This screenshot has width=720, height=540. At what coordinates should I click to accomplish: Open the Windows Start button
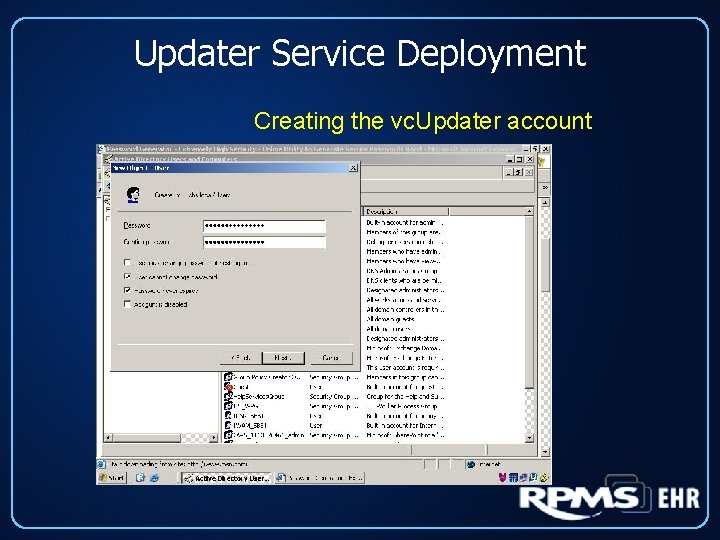pos(112,478)
